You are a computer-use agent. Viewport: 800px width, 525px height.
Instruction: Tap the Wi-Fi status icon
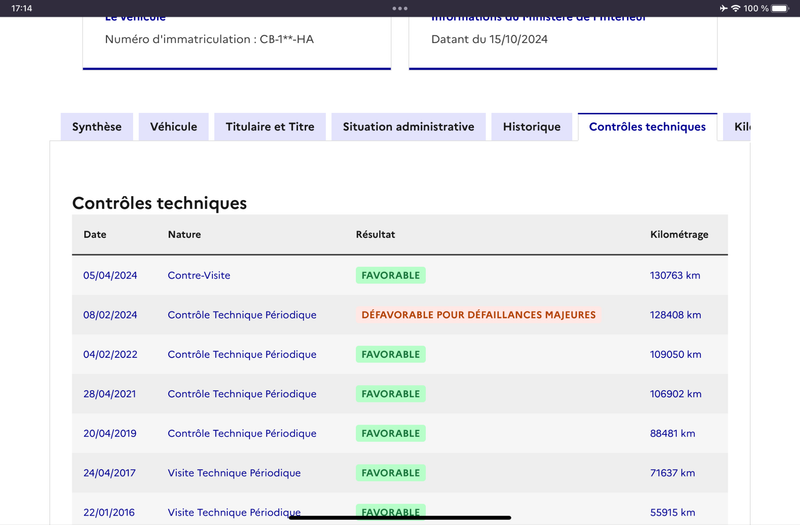pyautogui.click(x=735, y=8)
